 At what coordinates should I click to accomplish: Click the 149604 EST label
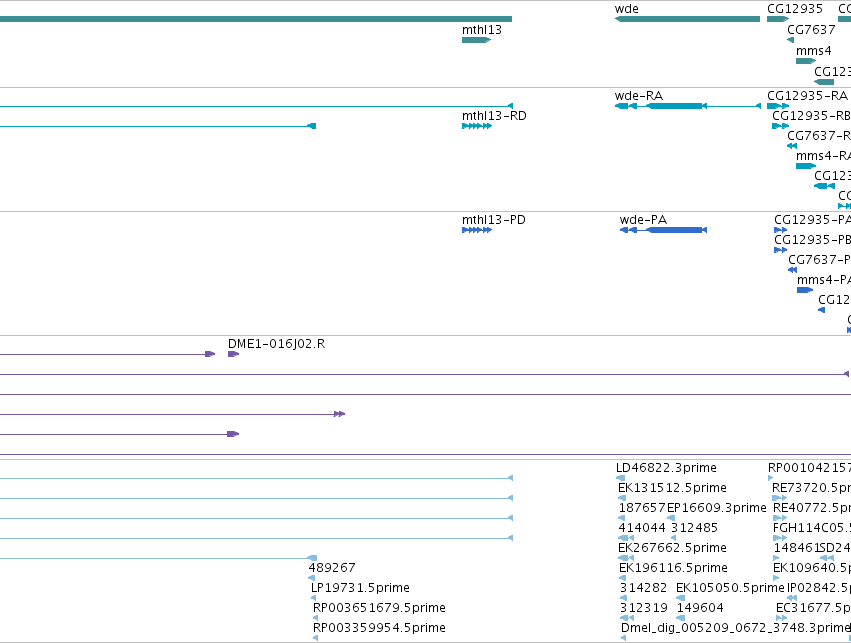pos(700,608)
